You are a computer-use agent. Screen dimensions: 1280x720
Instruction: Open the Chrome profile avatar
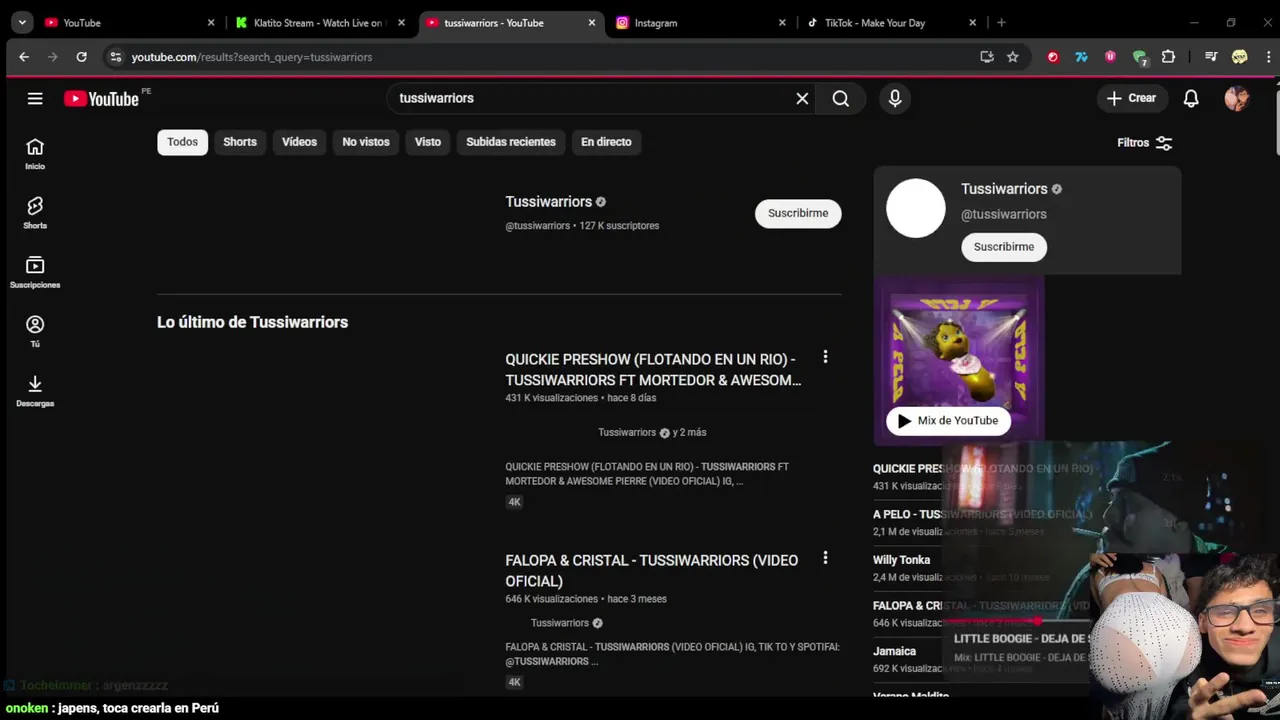coord(1240,57)
